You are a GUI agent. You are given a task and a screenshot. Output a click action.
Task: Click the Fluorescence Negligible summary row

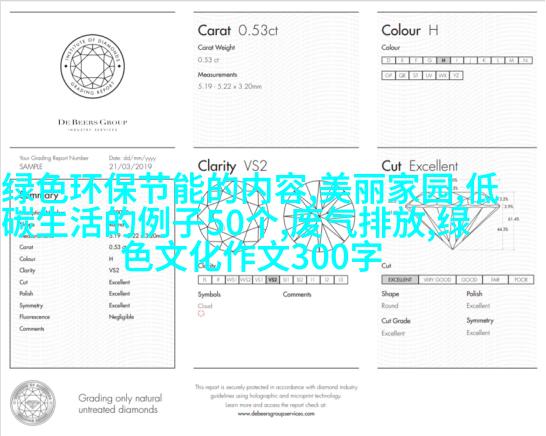[77, 317]
